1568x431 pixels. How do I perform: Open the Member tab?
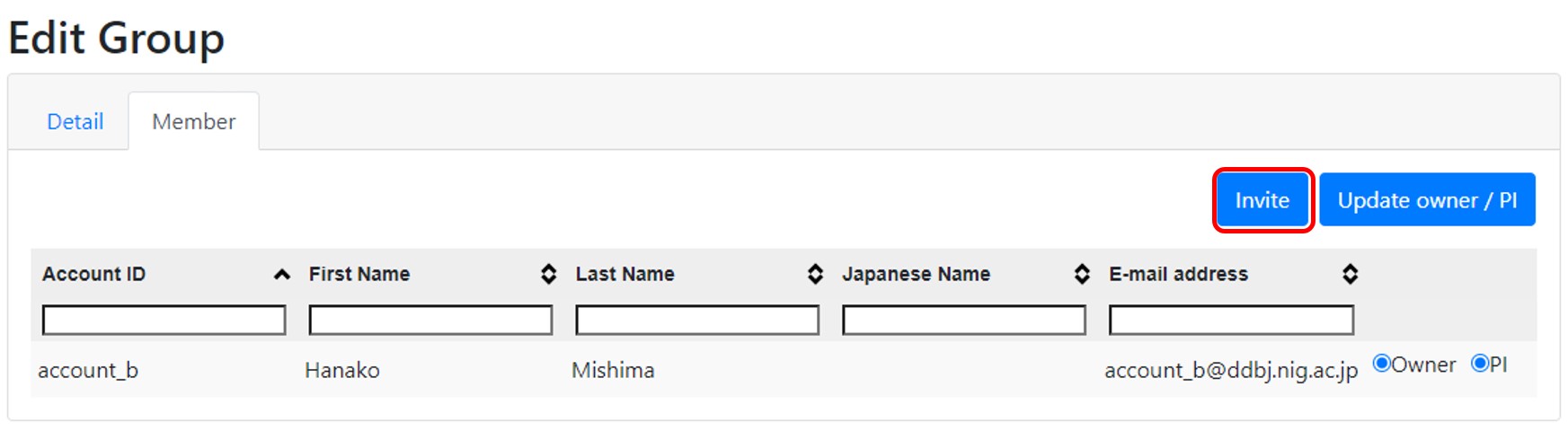coord(193,121)
